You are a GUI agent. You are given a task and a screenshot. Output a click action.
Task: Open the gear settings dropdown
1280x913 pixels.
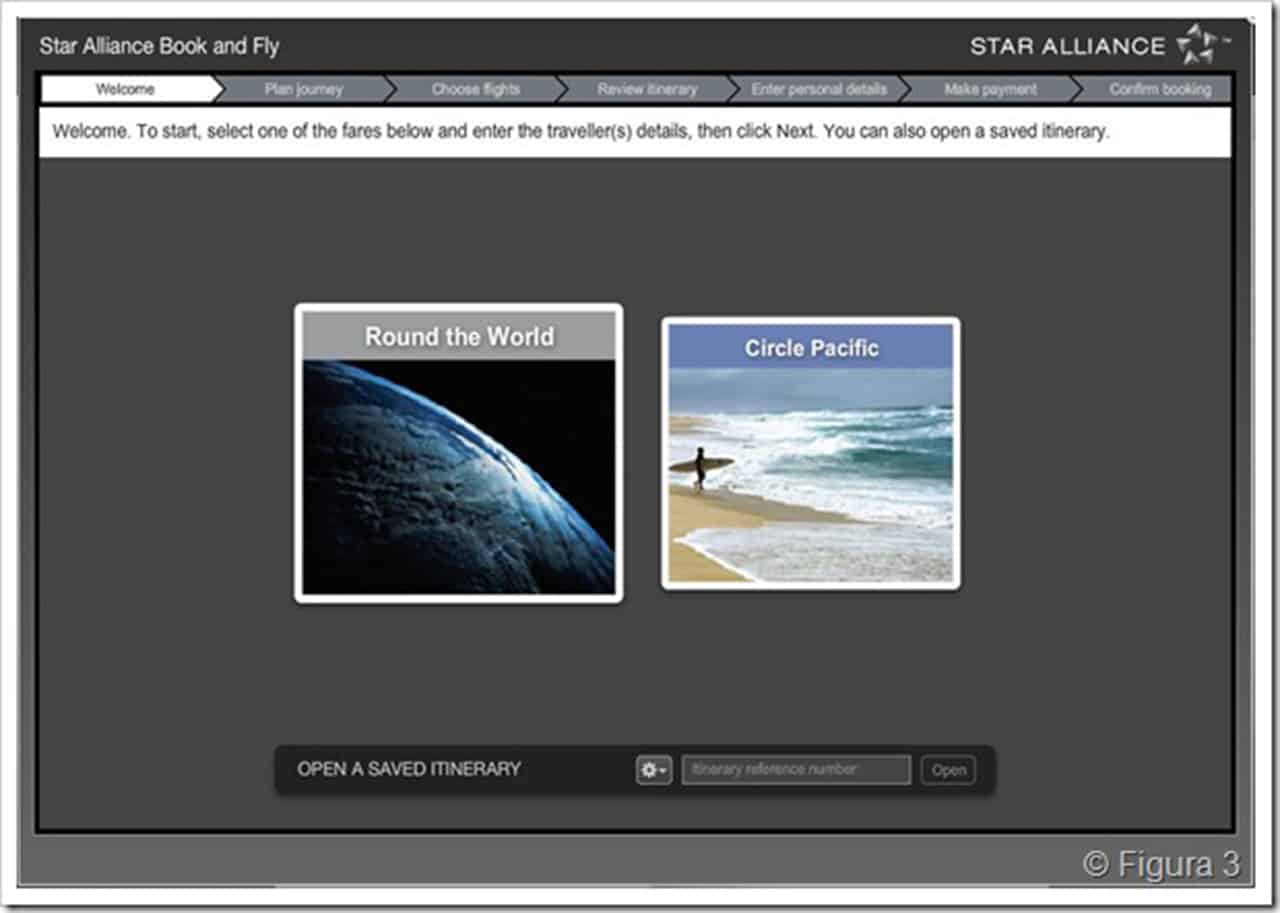coord(654,770)
